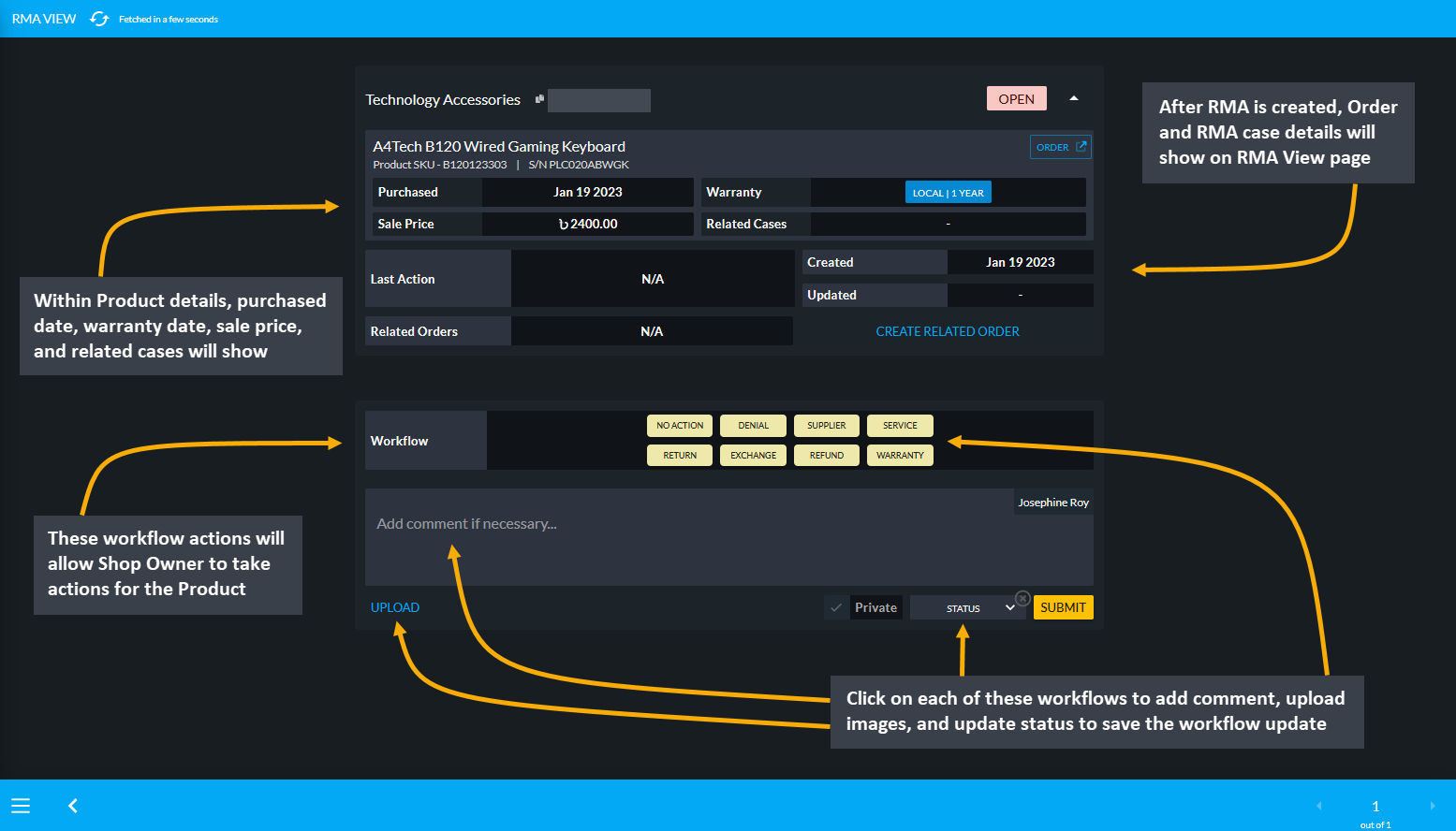
Task: Click the page number 1 field
Action: (x=1375, y=806)
